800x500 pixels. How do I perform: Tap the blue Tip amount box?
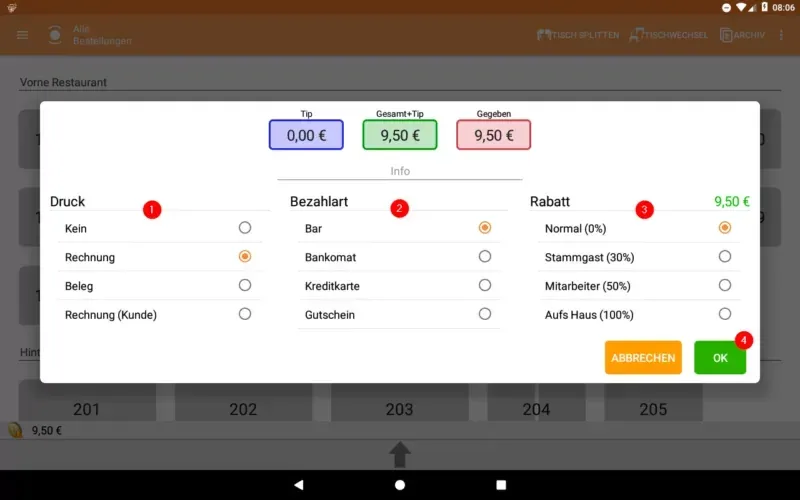[306, 135]
